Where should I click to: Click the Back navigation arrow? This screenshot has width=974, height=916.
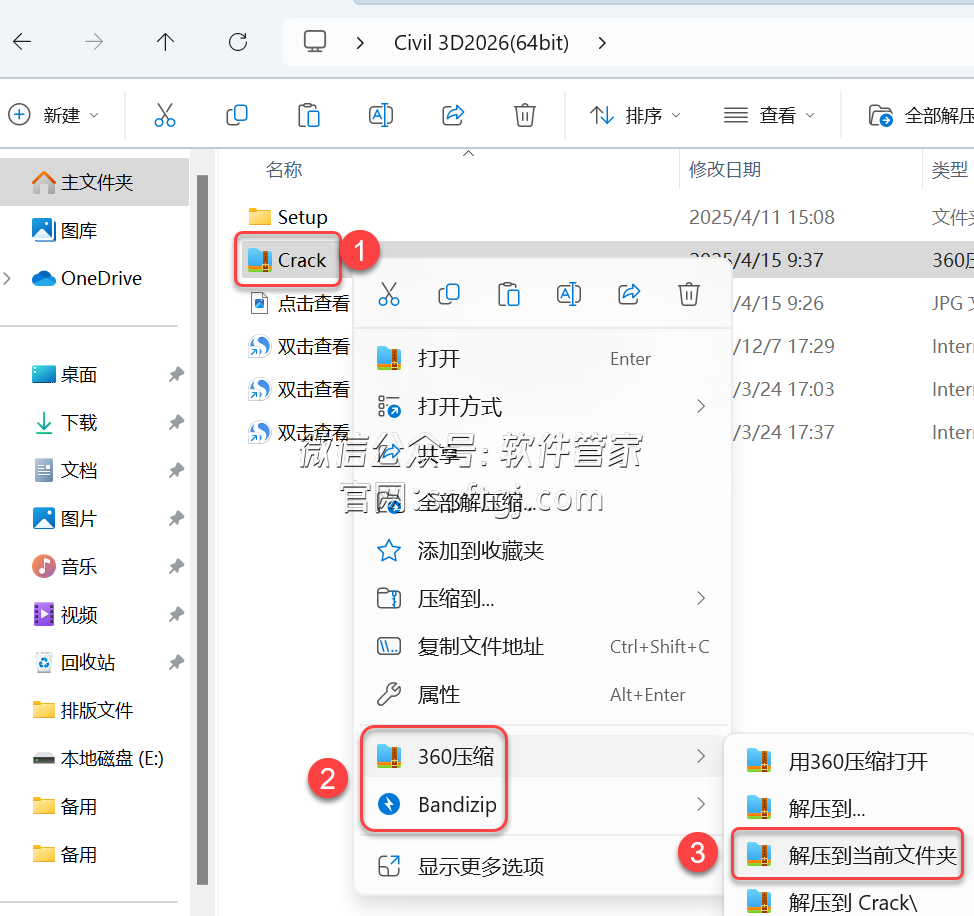tap(22, 42)
